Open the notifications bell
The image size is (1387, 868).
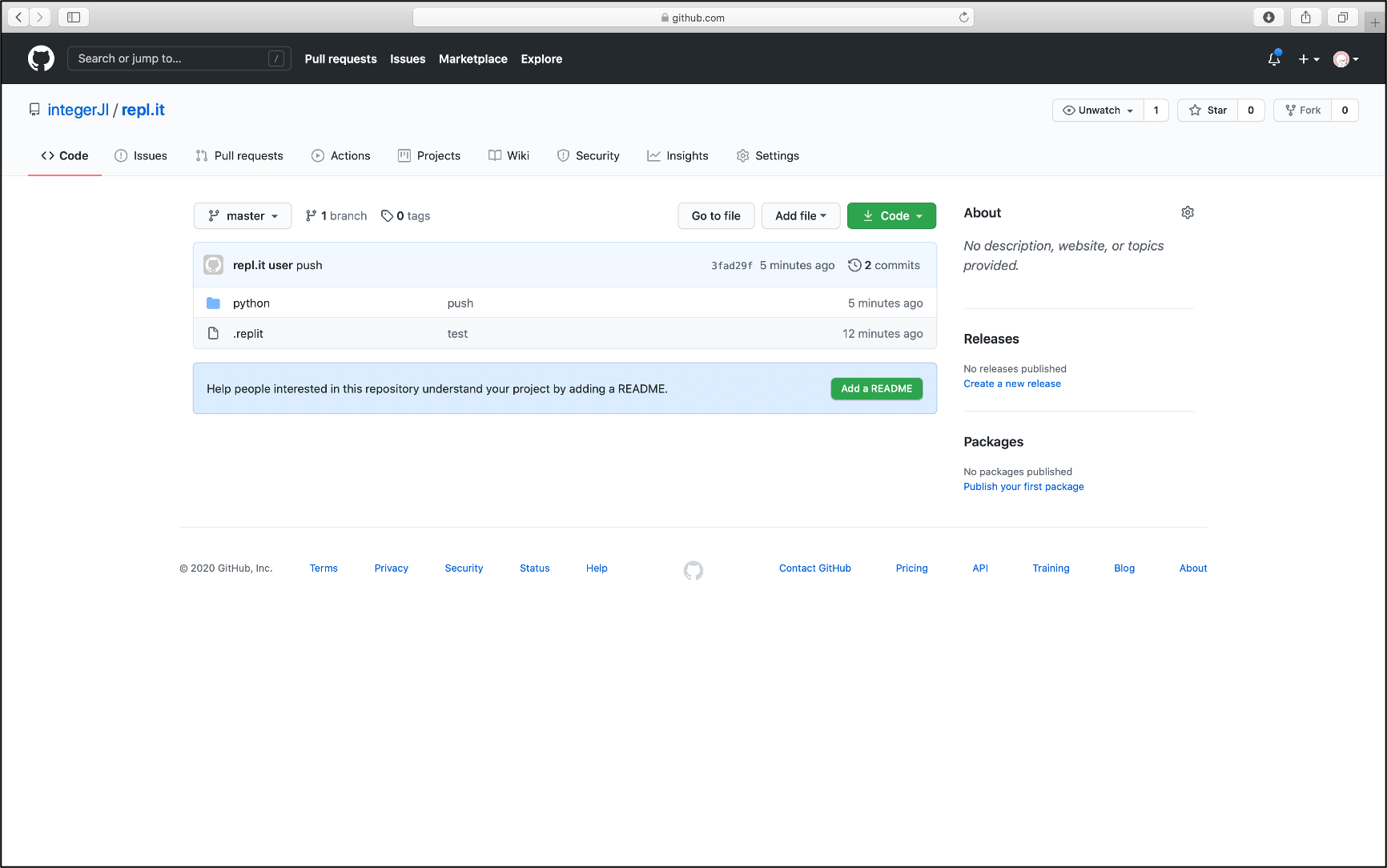1274,58
